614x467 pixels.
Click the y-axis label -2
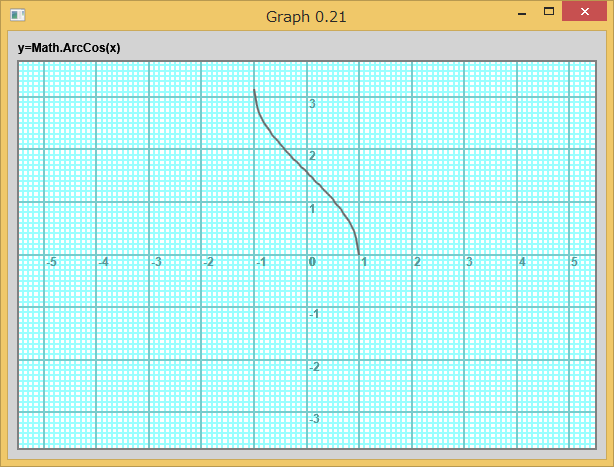[314, 367]
